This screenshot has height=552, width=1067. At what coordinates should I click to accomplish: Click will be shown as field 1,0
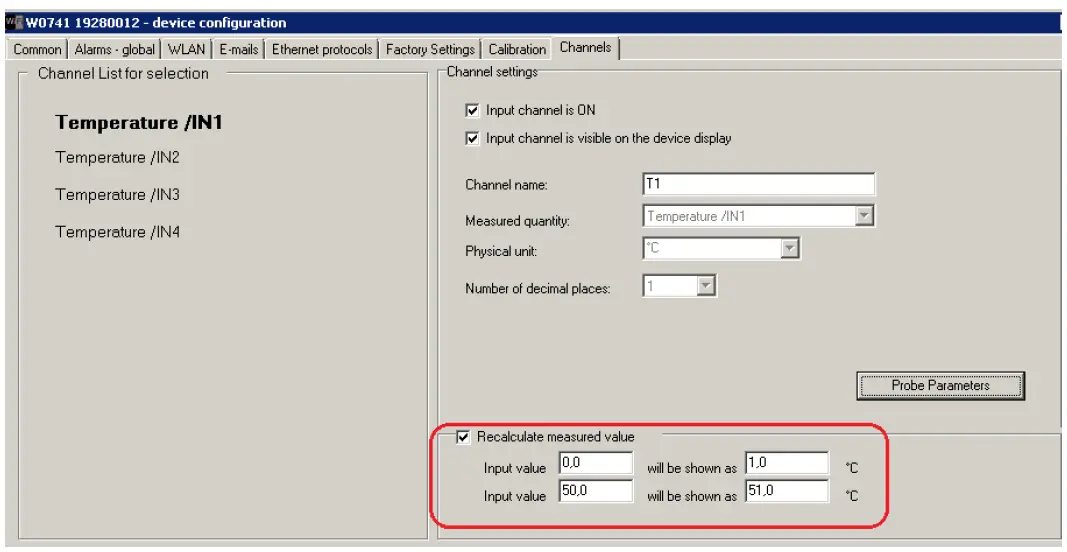(x=787, y=464)
